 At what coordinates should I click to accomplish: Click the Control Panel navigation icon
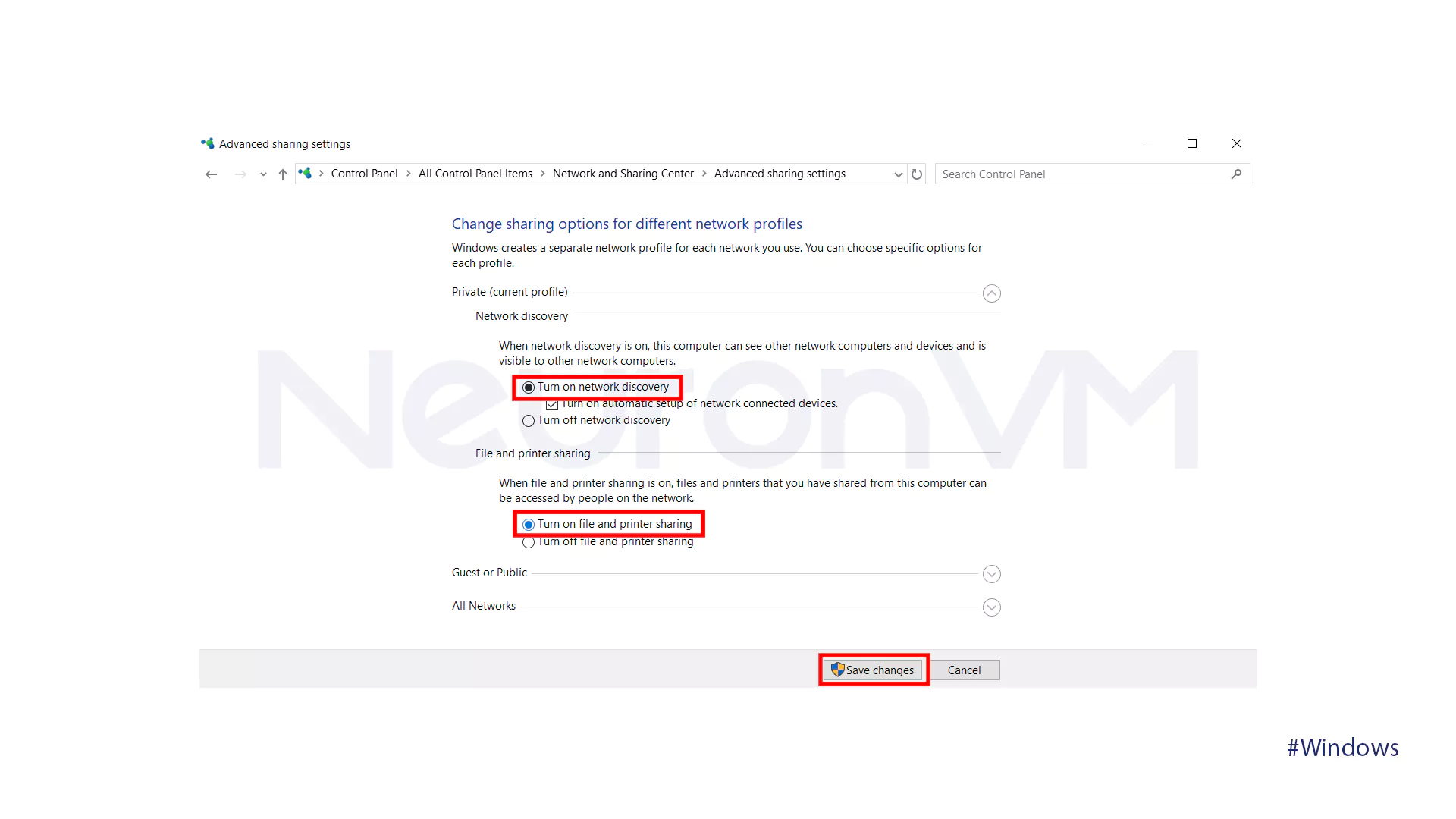click(x=306, y=173)
